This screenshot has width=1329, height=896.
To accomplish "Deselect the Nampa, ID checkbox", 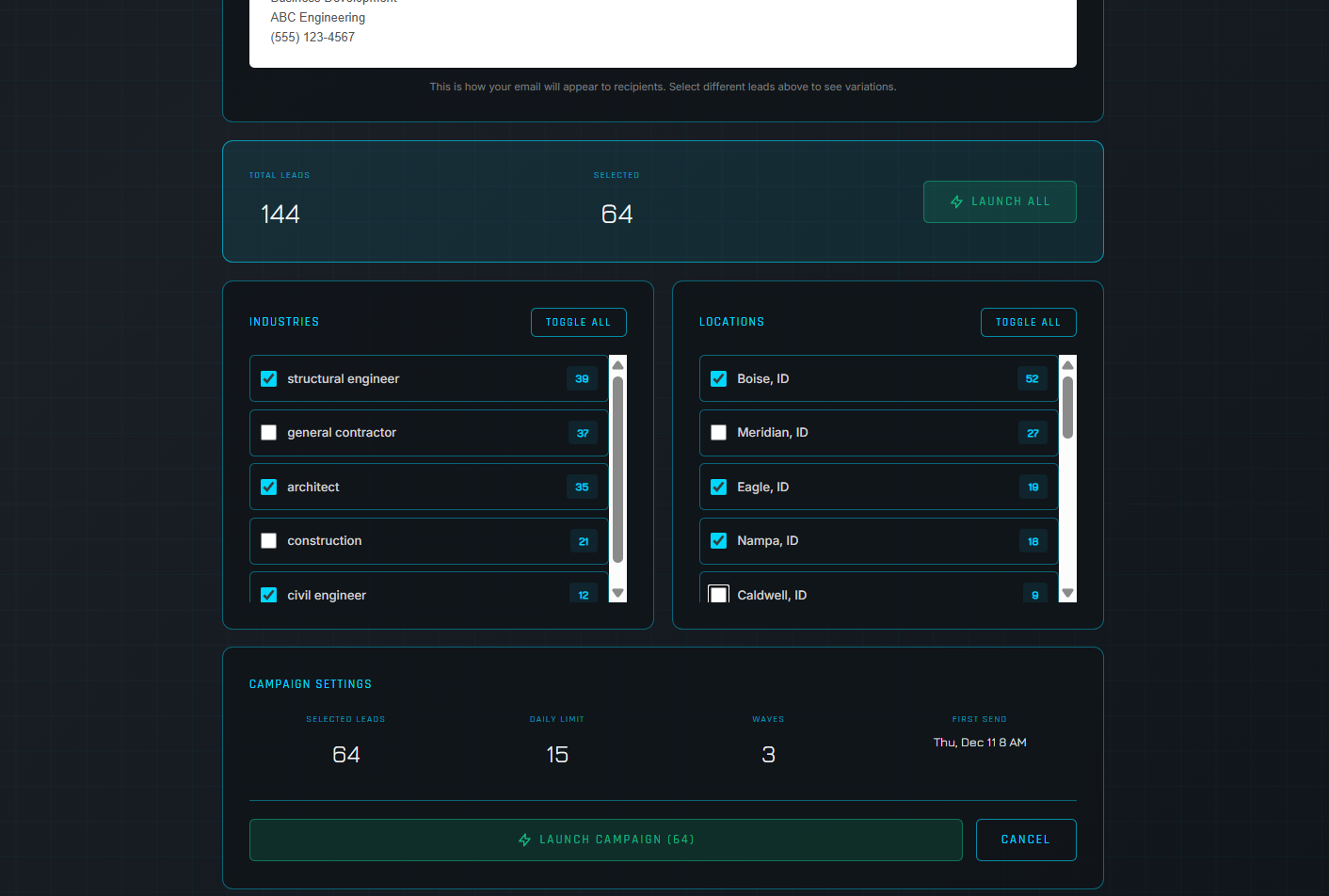I will point(718,540).
